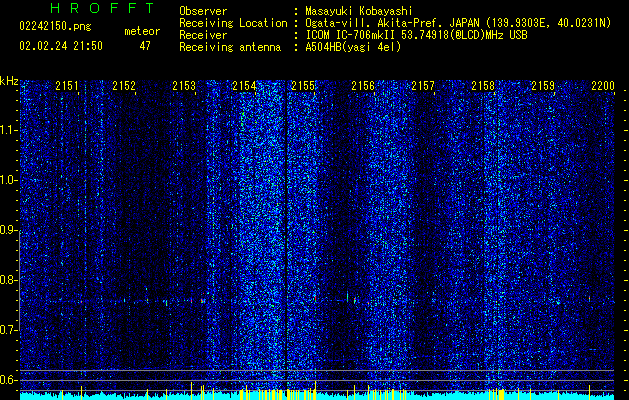Click the 2157 time marker
The height and width of the screenshot is (400, 629).
pos(423,85)
